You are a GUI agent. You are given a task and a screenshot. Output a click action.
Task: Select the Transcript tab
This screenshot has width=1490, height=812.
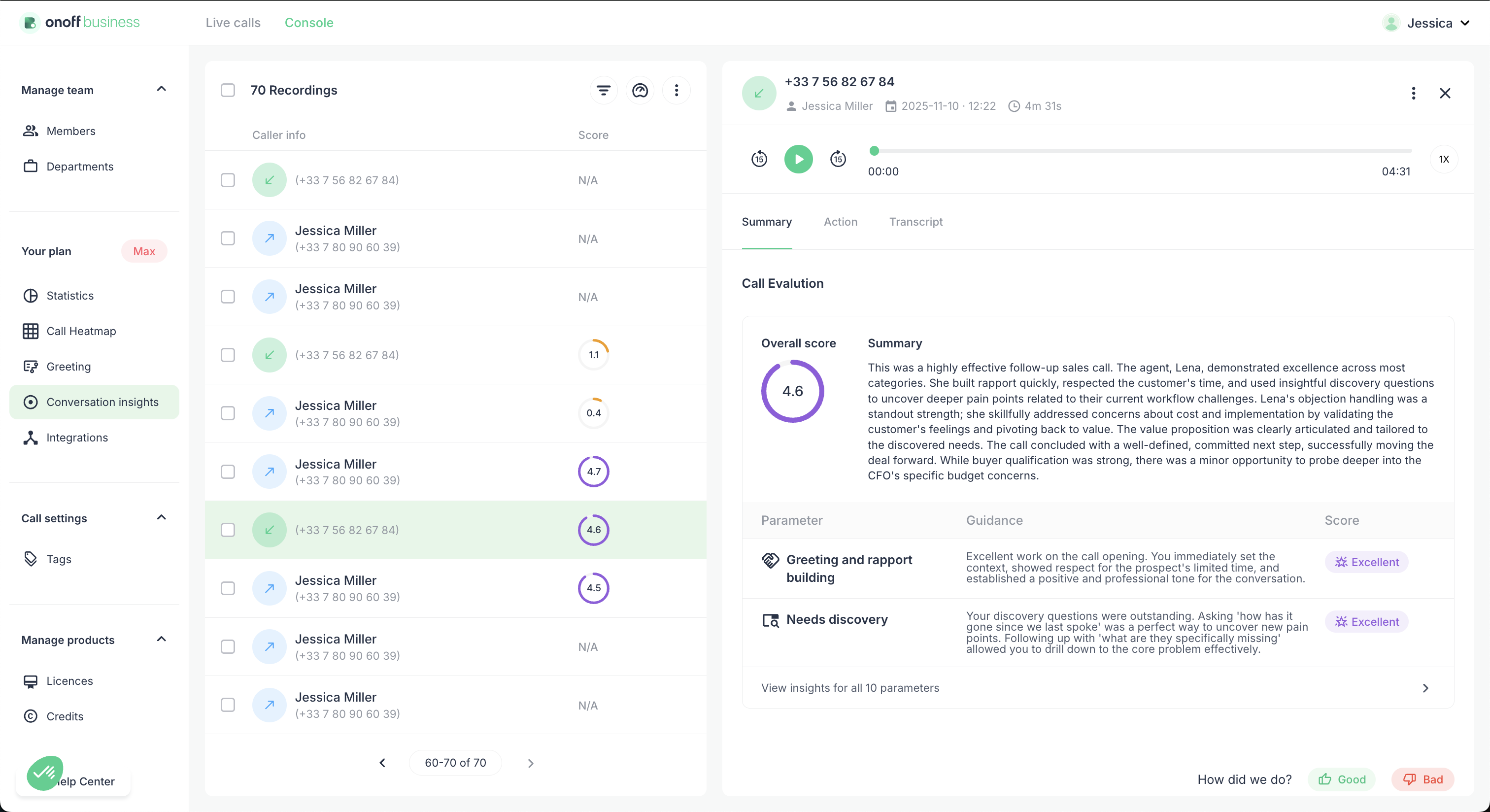(x=915, y=222)
